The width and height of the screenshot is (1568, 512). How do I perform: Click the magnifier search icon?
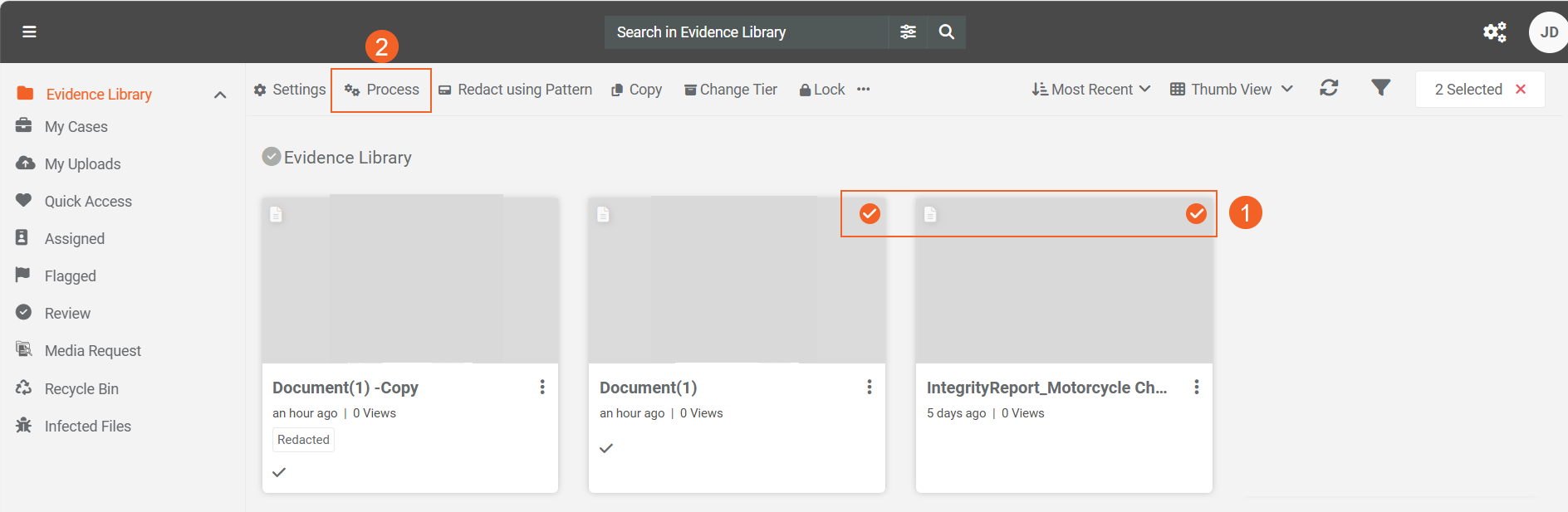[946, 32]
